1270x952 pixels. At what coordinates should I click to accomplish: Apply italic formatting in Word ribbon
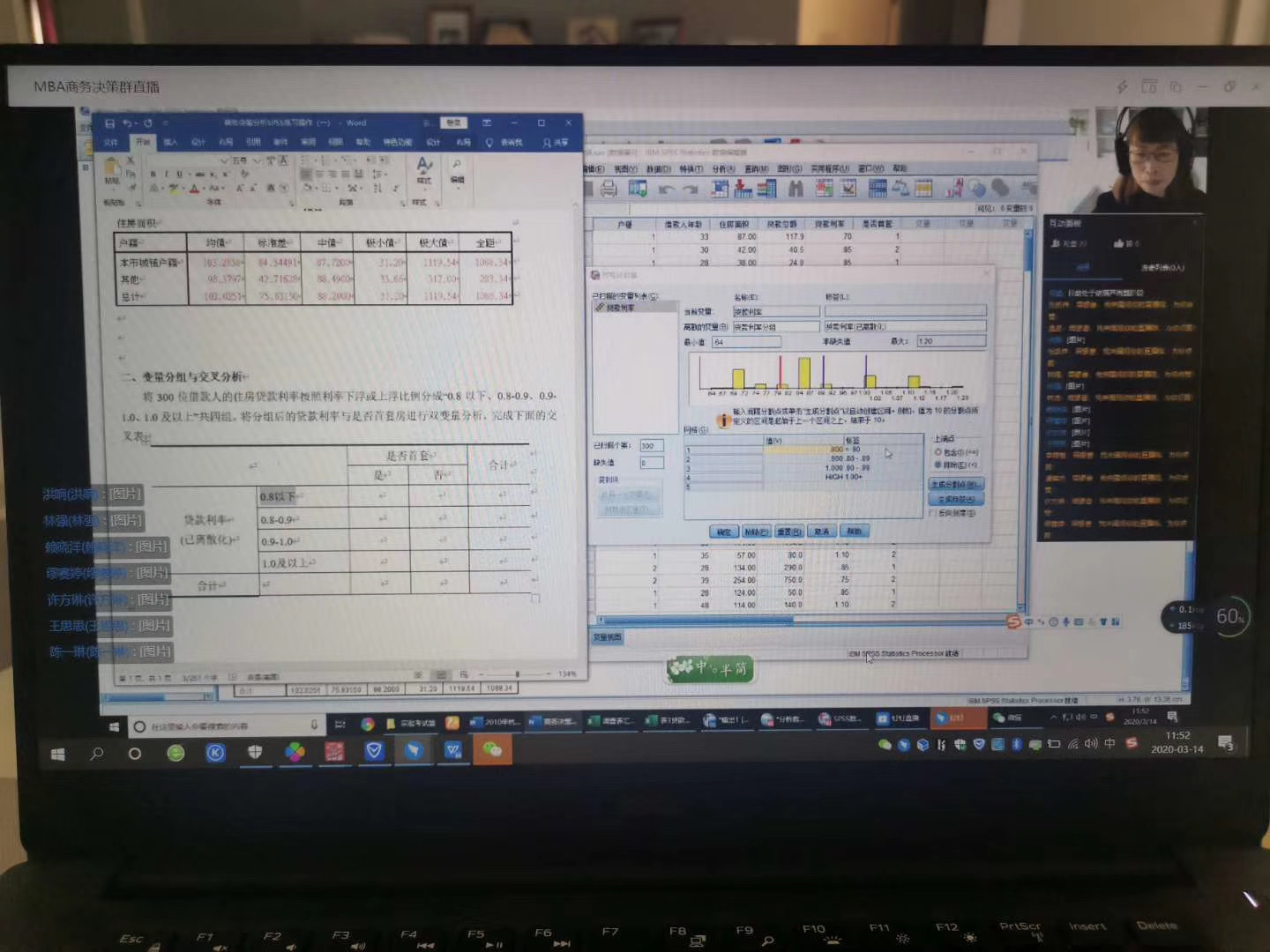[x=166, y=175]
